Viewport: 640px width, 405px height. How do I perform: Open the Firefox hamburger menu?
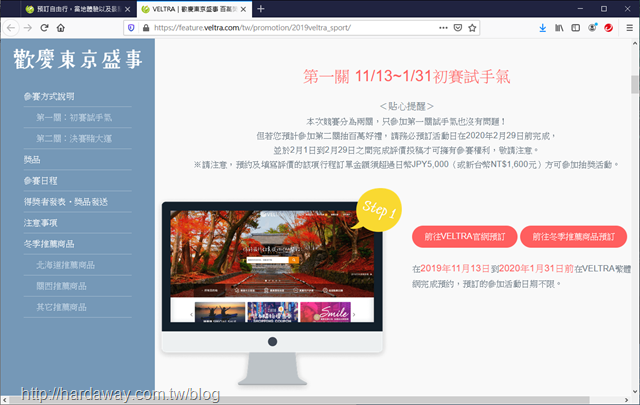pos(629,28)
